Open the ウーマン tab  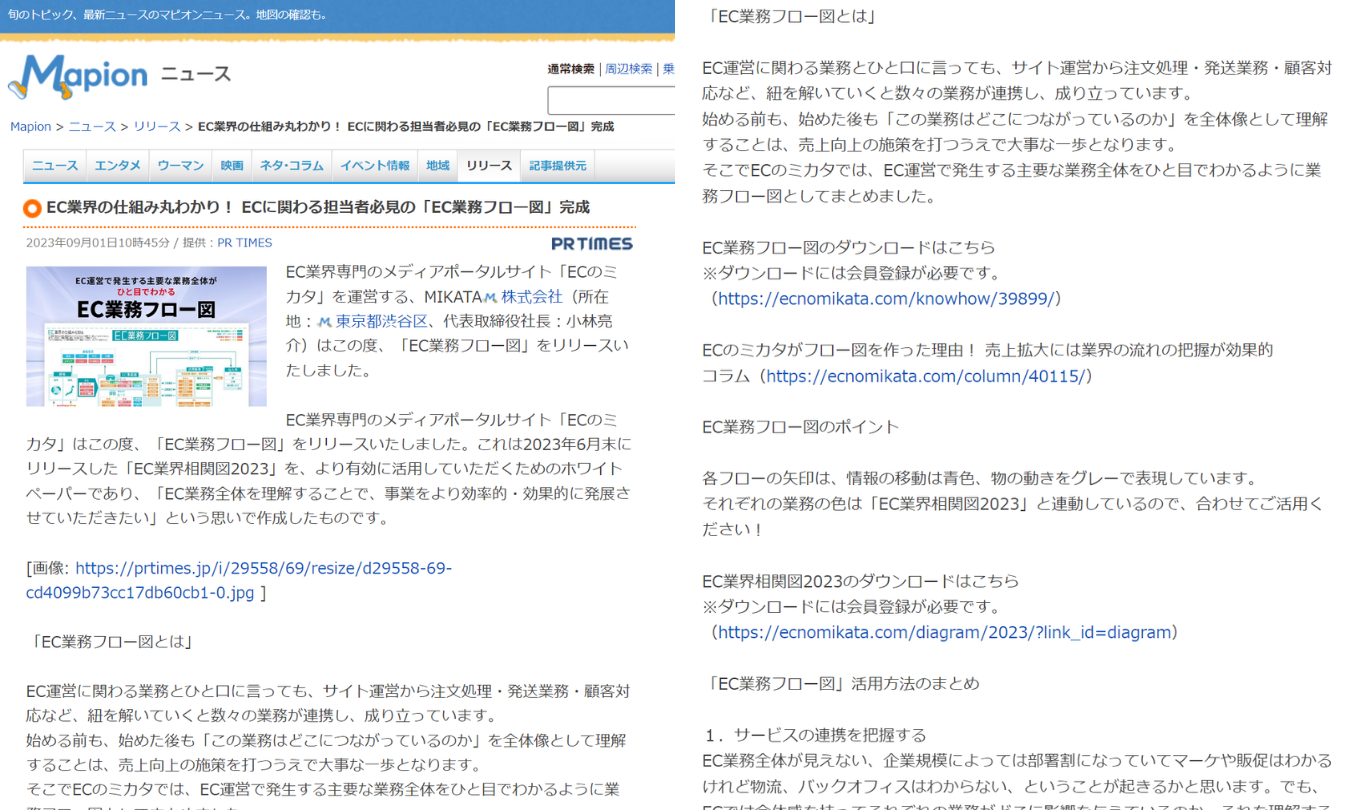coord(181,166)
